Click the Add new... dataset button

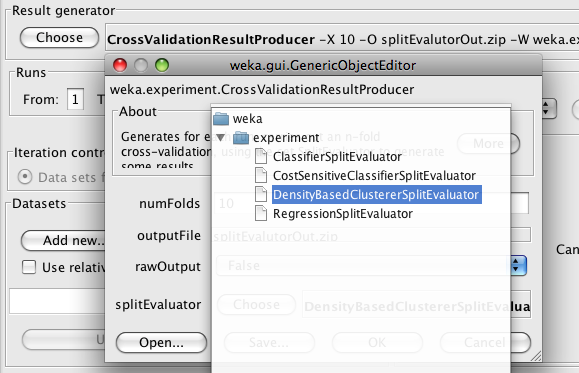pos(63,240)
